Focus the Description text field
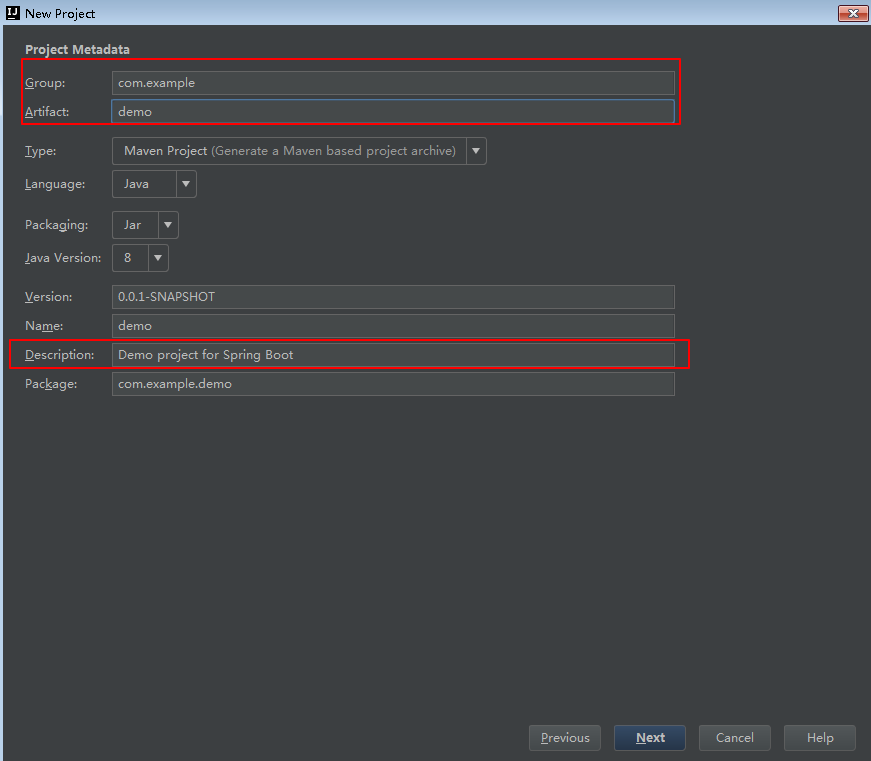The width and height of the screenshot is (871, 761). point(393,355)
